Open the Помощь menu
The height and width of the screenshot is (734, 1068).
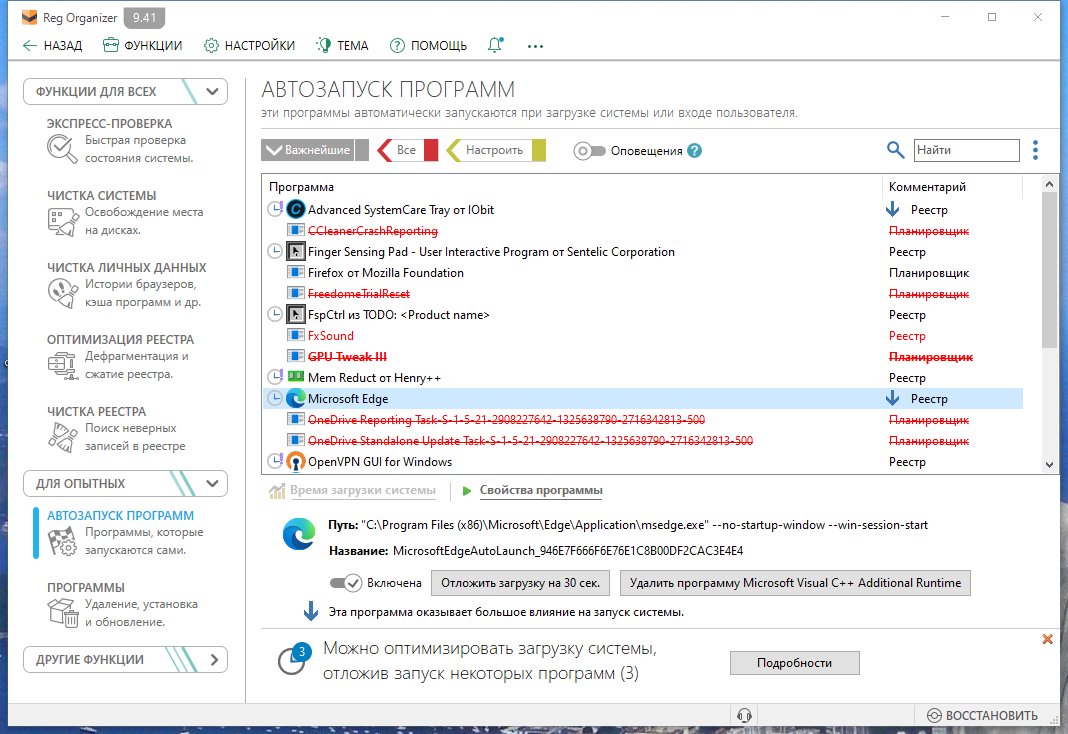(428, 46)
